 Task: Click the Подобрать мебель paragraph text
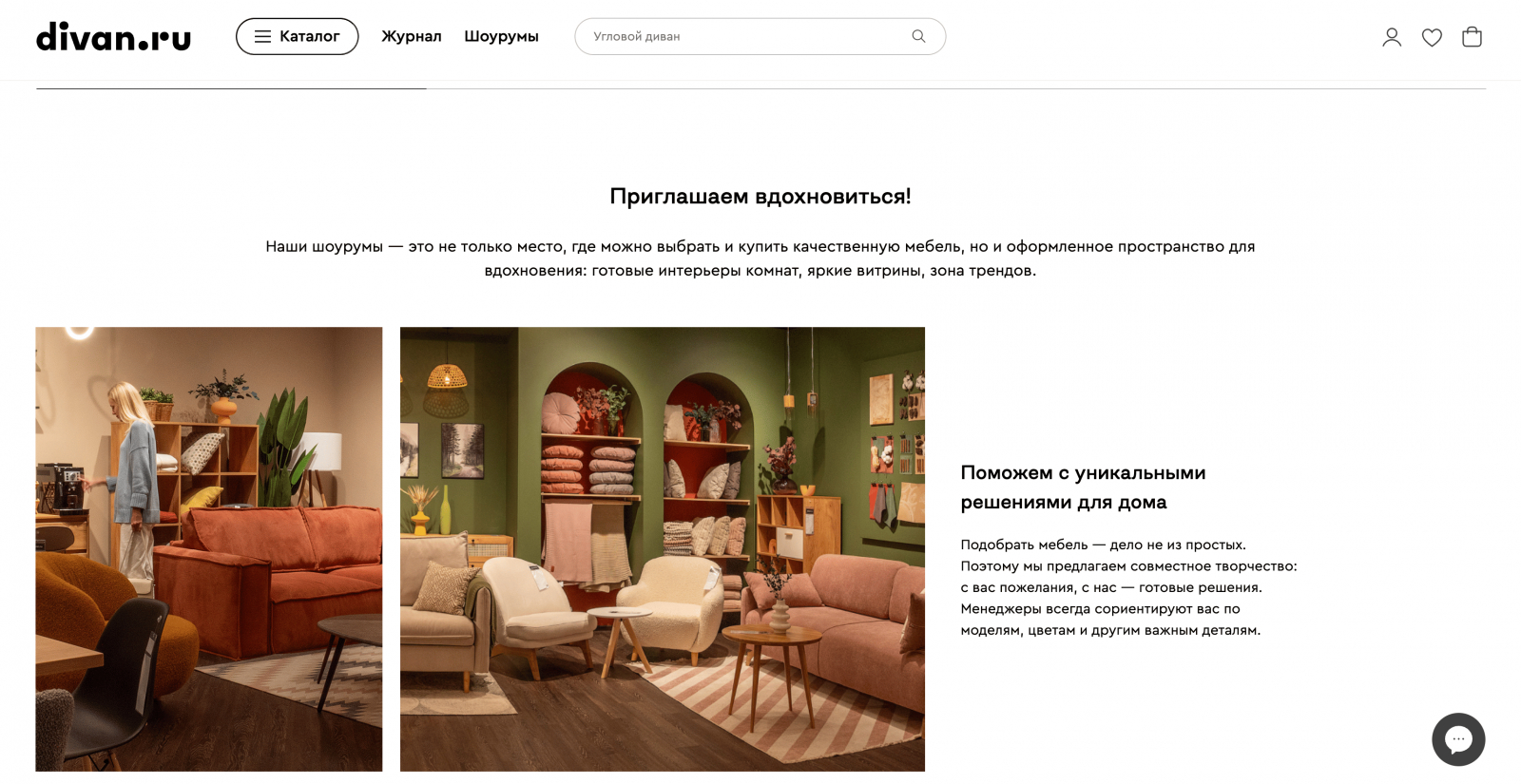point(1128,587)
